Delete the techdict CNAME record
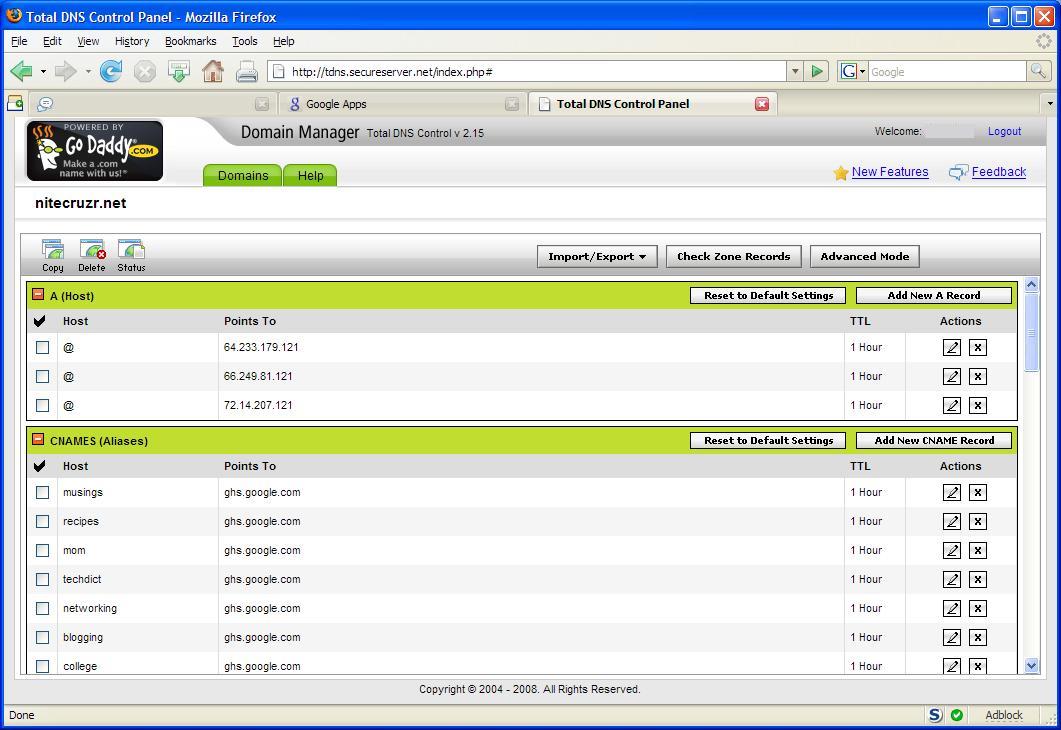The width and height of the screenshot is (1061, 730). tap(978, 580)
